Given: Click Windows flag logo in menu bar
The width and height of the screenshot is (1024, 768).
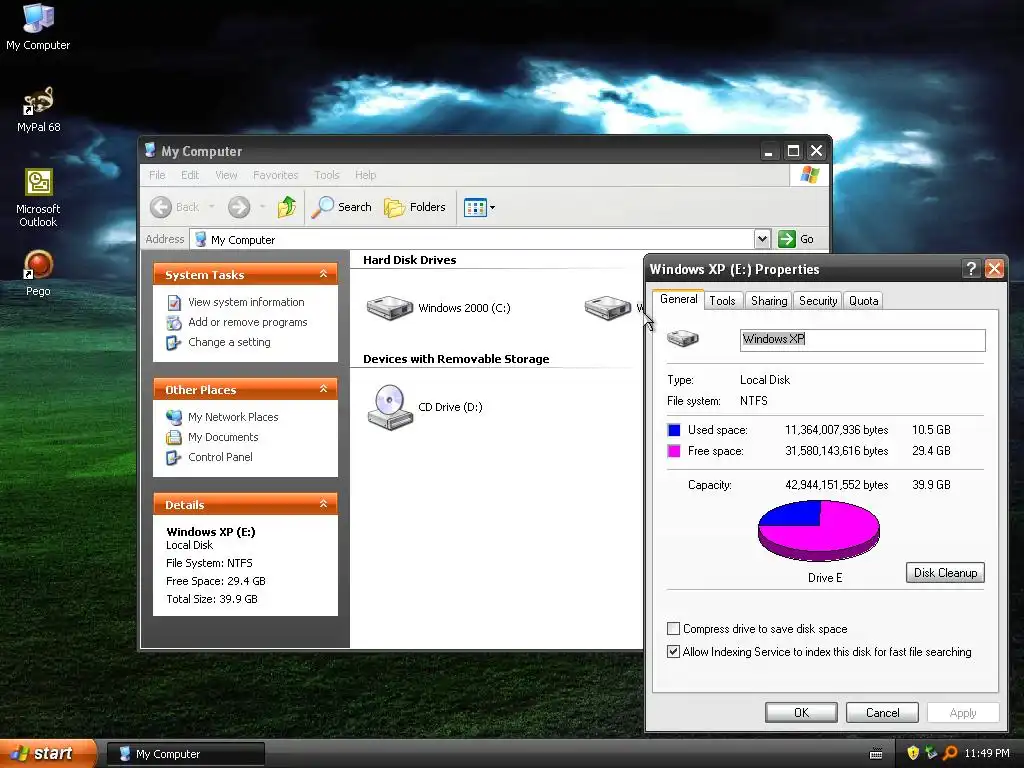Looking at the screenshot, I should (810, 175).
